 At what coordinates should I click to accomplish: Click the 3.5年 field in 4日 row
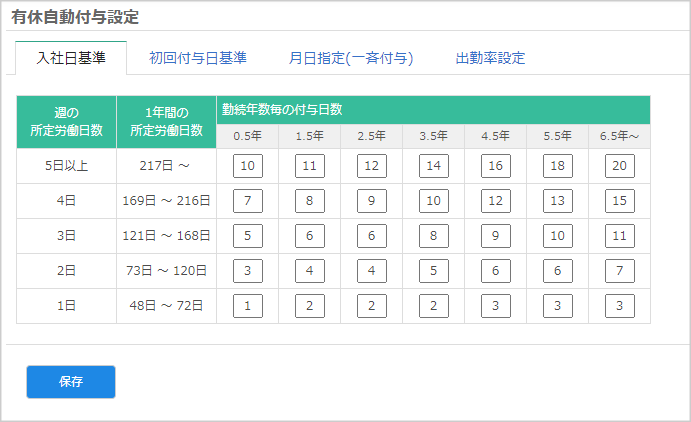(434, 201)
